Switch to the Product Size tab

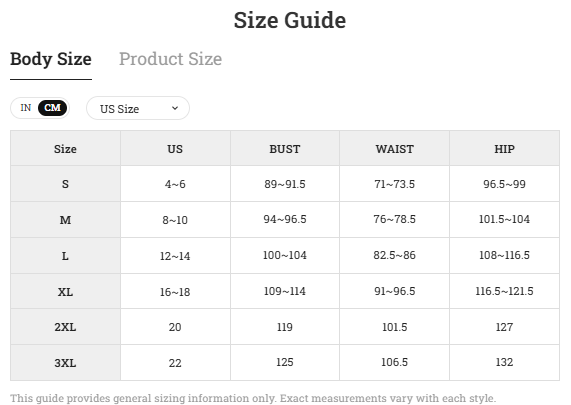(x=170, y=59)
